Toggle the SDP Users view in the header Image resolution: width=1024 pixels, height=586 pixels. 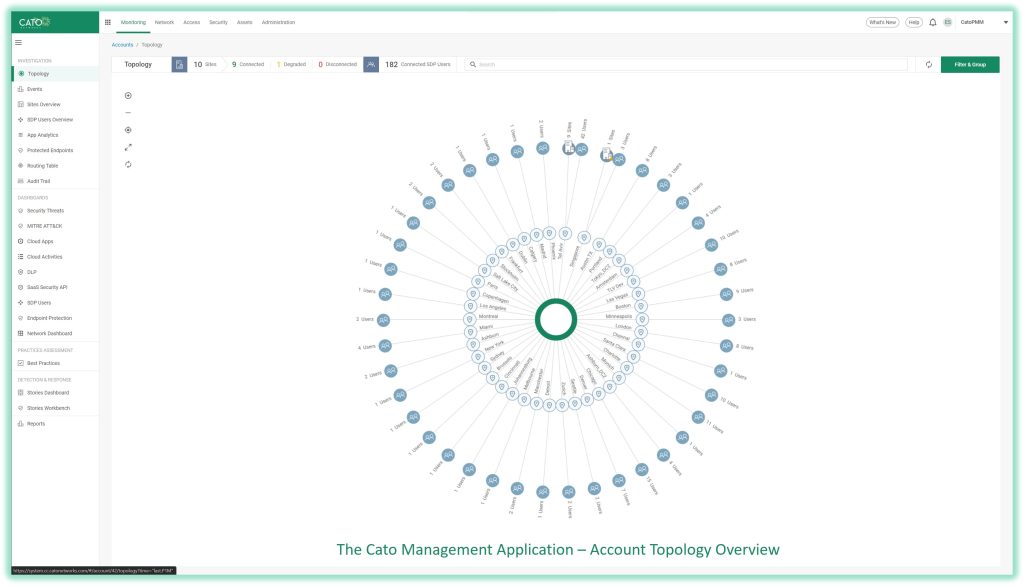tap(369, 64)
